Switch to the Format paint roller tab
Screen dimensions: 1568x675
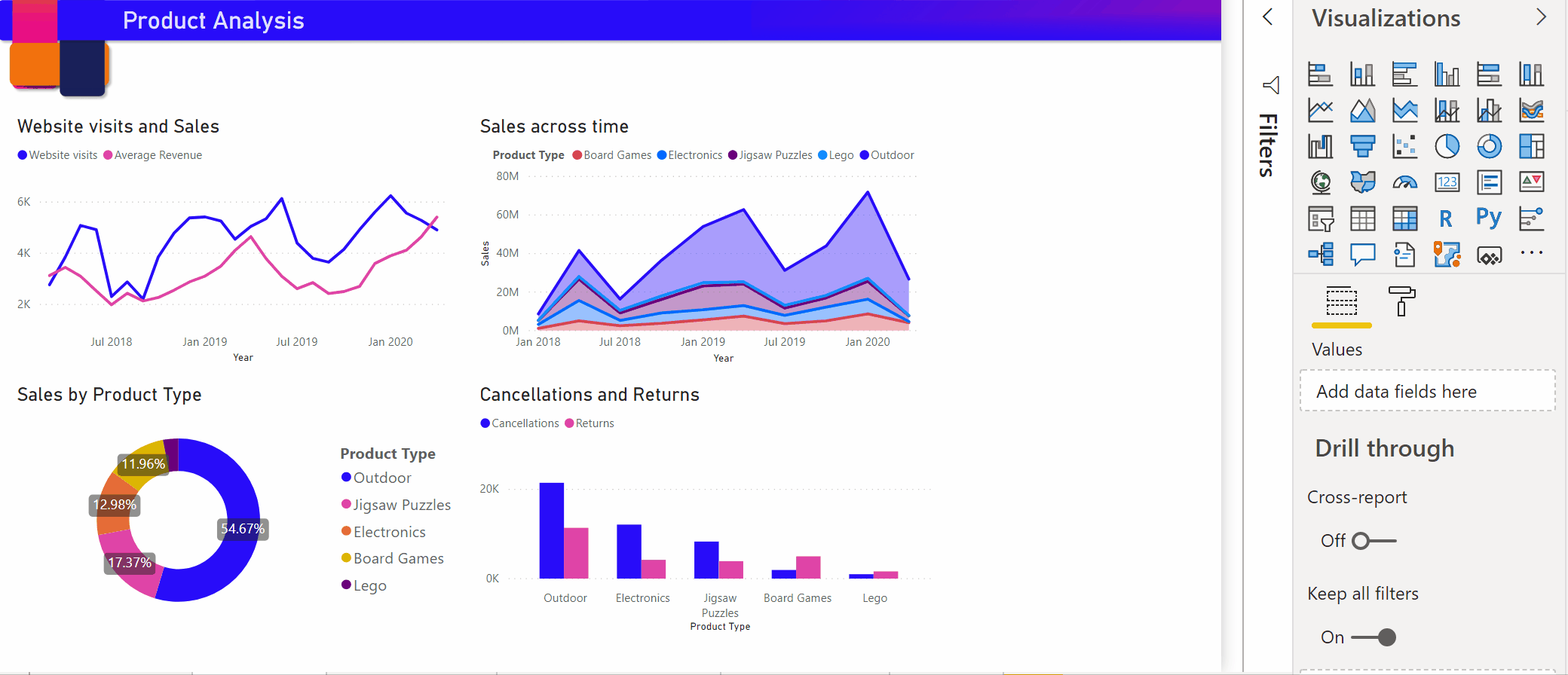[1401, 301]
